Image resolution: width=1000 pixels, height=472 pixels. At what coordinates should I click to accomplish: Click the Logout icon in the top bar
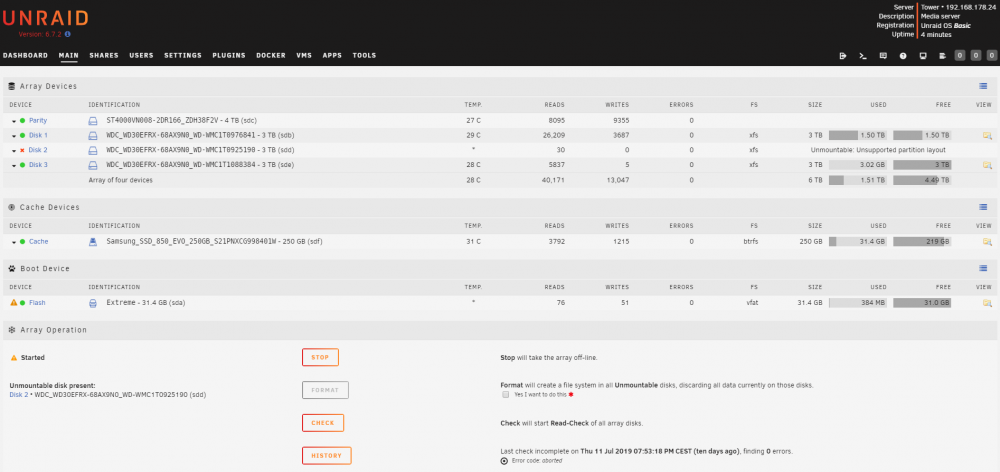pyautogui.click(x=842, y=56)
